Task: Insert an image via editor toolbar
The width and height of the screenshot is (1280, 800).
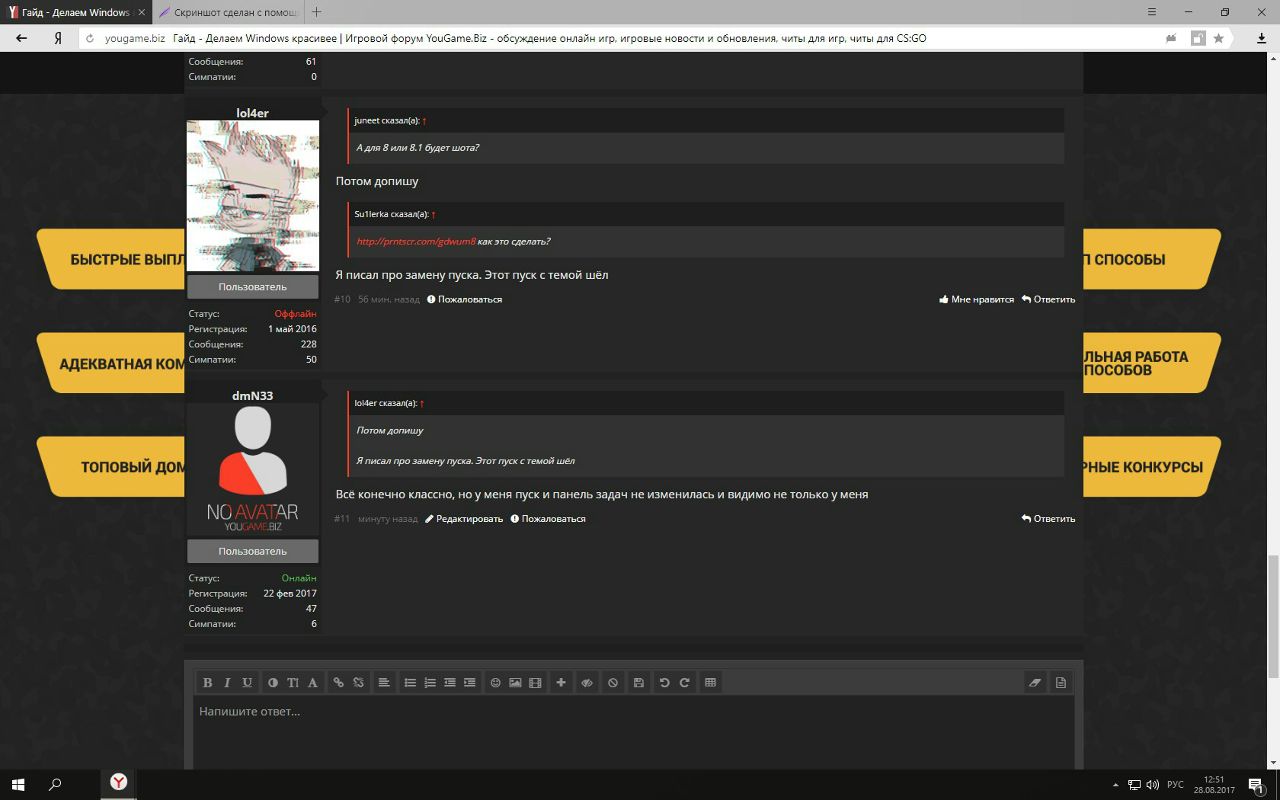Action: click(x=515, y=683)
